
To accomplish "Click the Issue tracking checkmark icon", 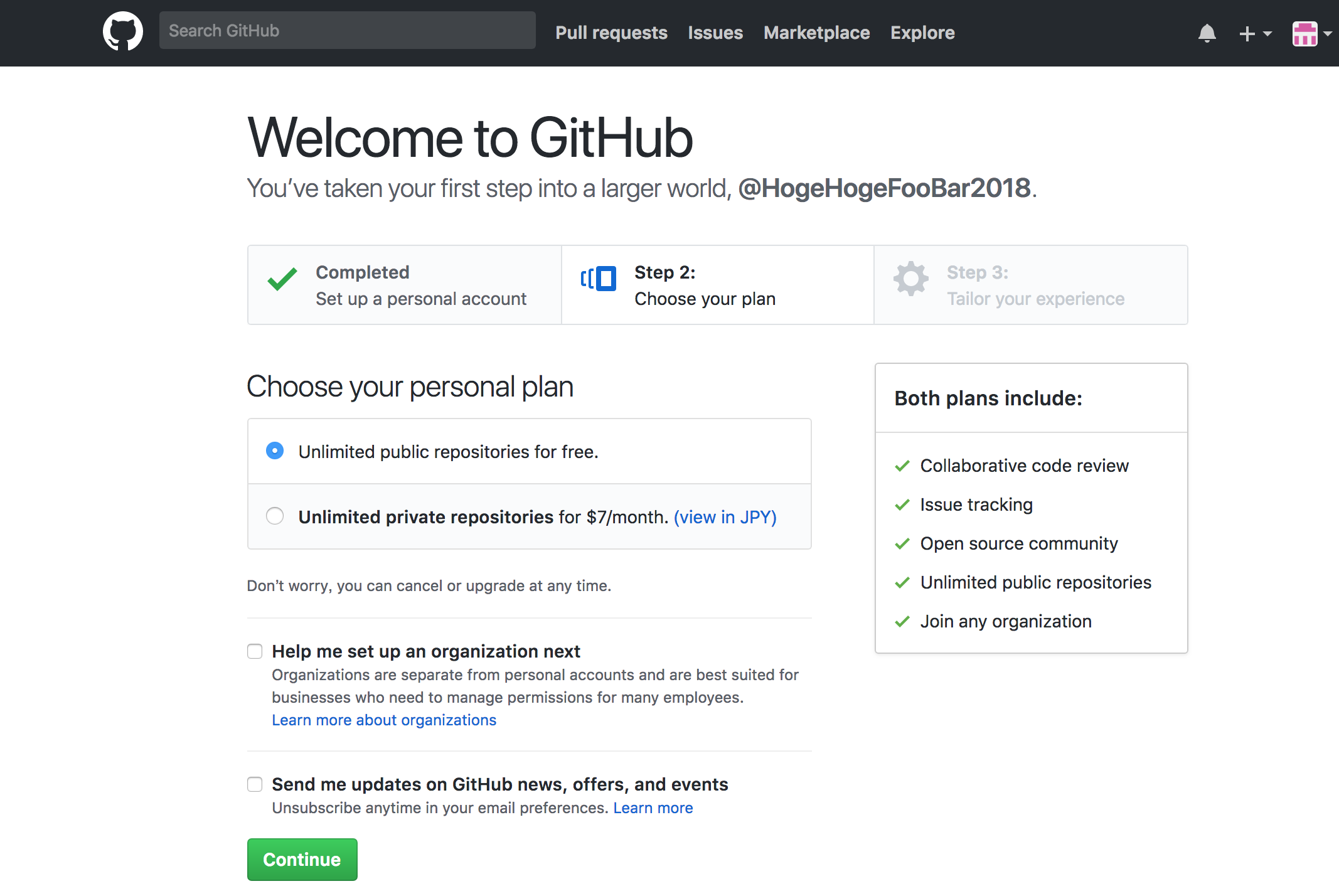I will 902,504.
